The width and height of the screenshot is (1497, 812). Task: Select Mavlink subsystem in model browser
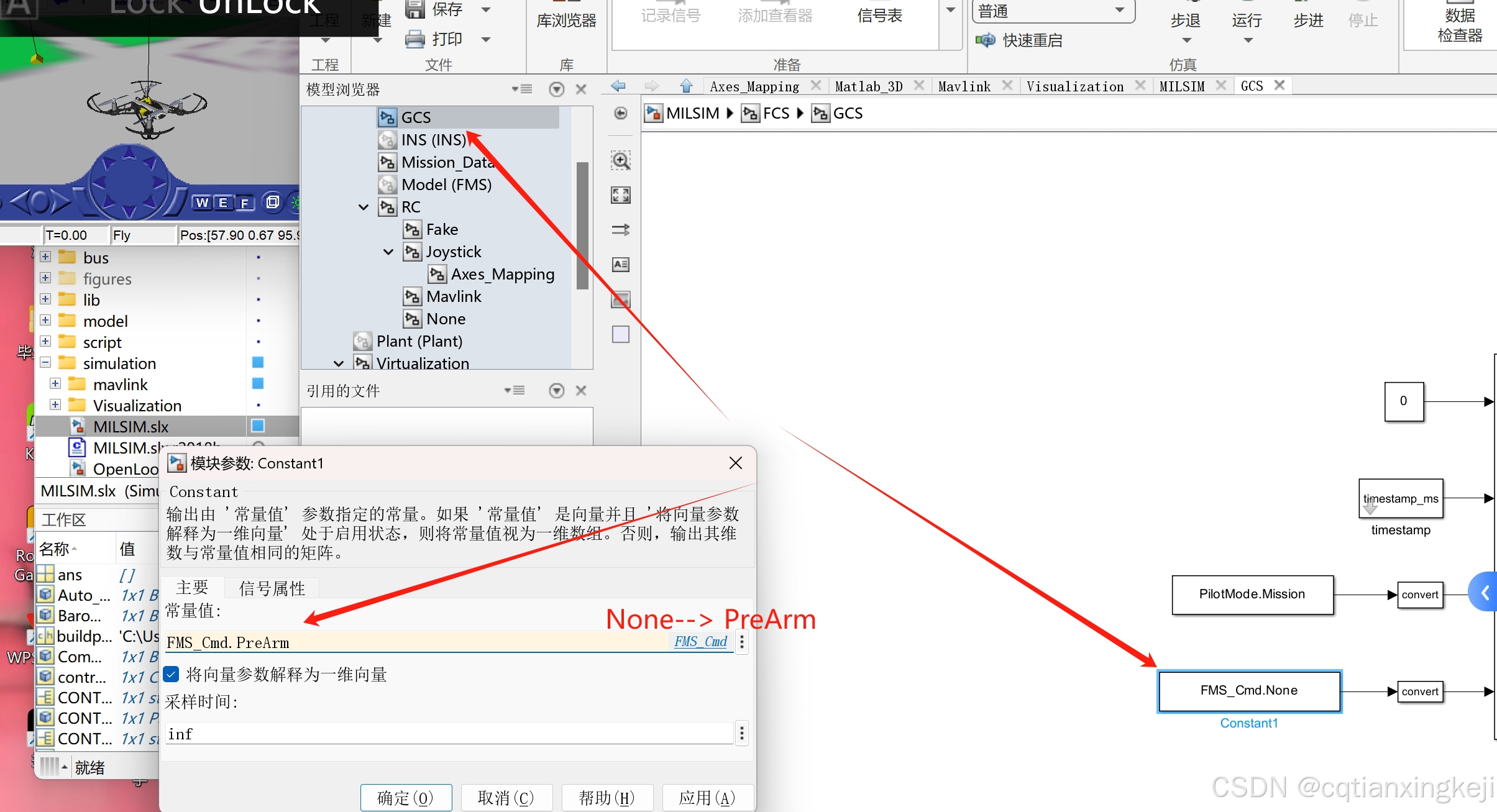pyautogui.click(x=454, y=296)
